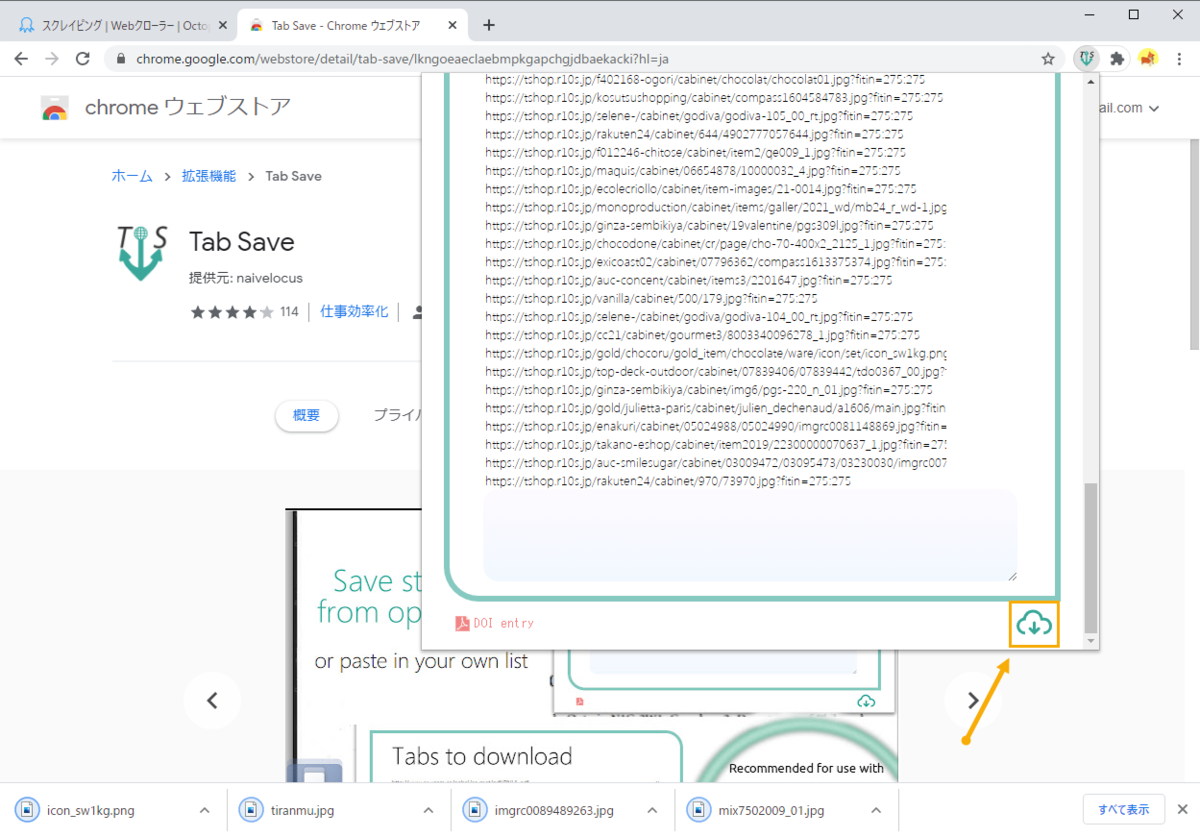Expand options for mix7502009_01.jpg download

tap(876, 810)
